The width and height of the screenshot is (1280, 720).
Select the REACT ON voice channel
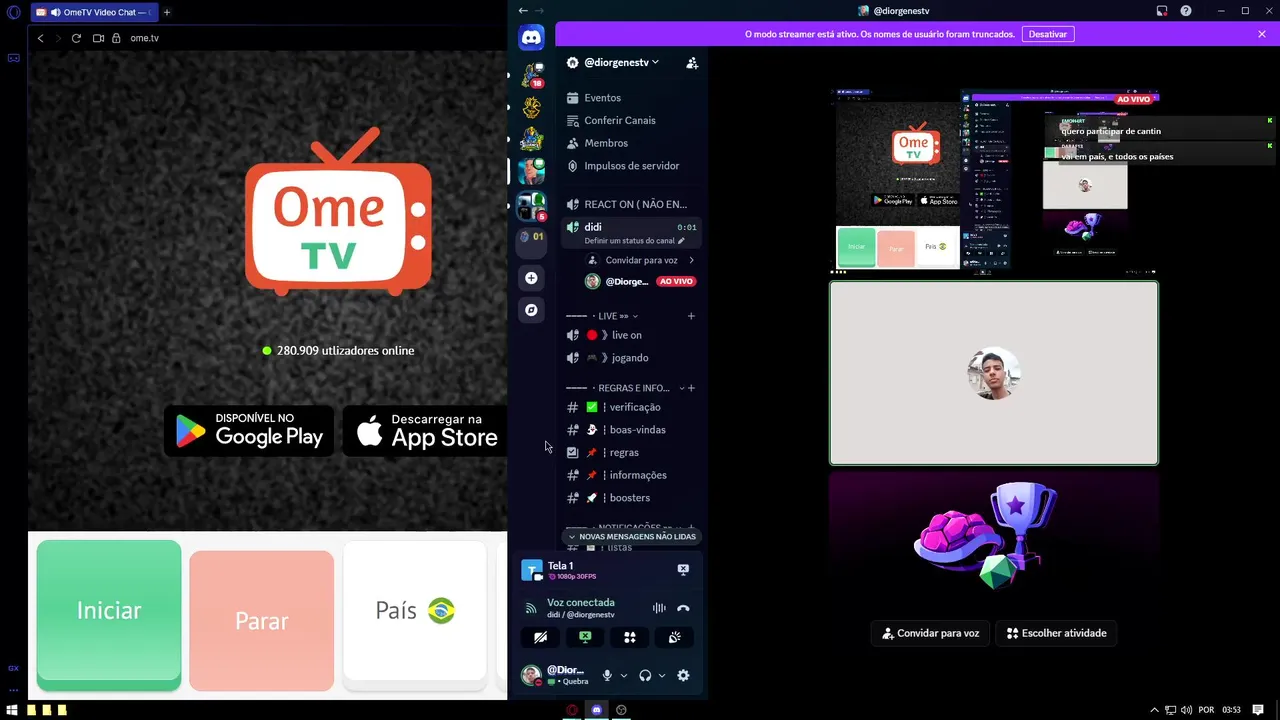(631, 204)
